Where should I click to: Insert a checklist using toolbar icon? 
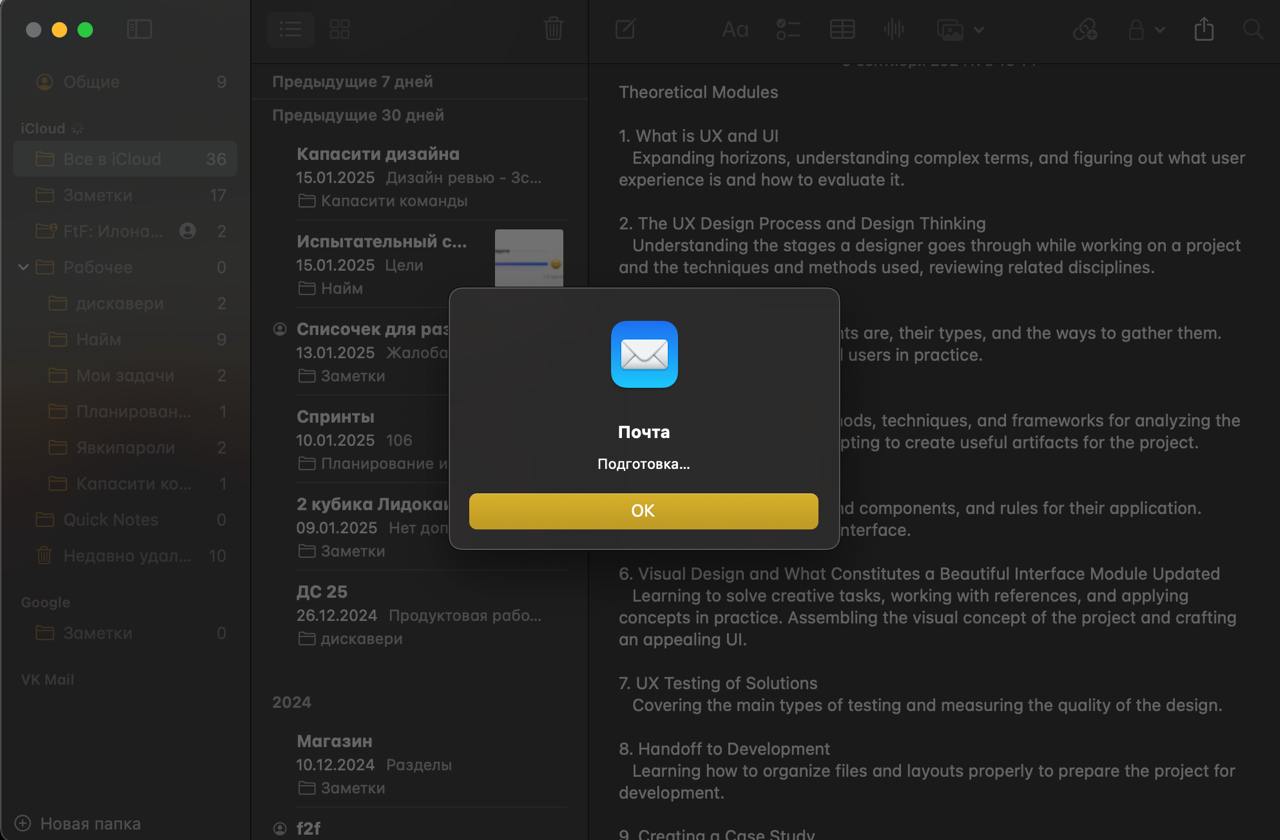pyautogui.click(x=788, y=30)
